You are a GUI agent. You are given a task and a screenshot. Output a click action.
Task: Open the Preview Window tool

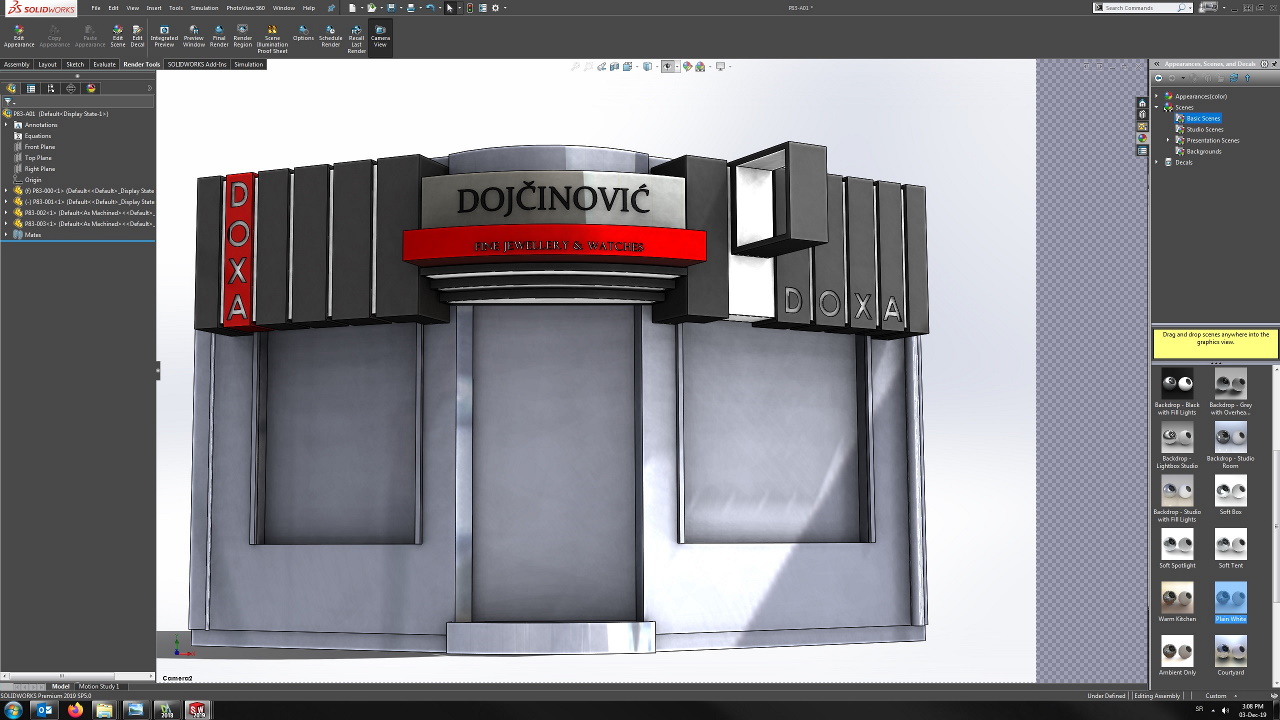pos(193,36)
